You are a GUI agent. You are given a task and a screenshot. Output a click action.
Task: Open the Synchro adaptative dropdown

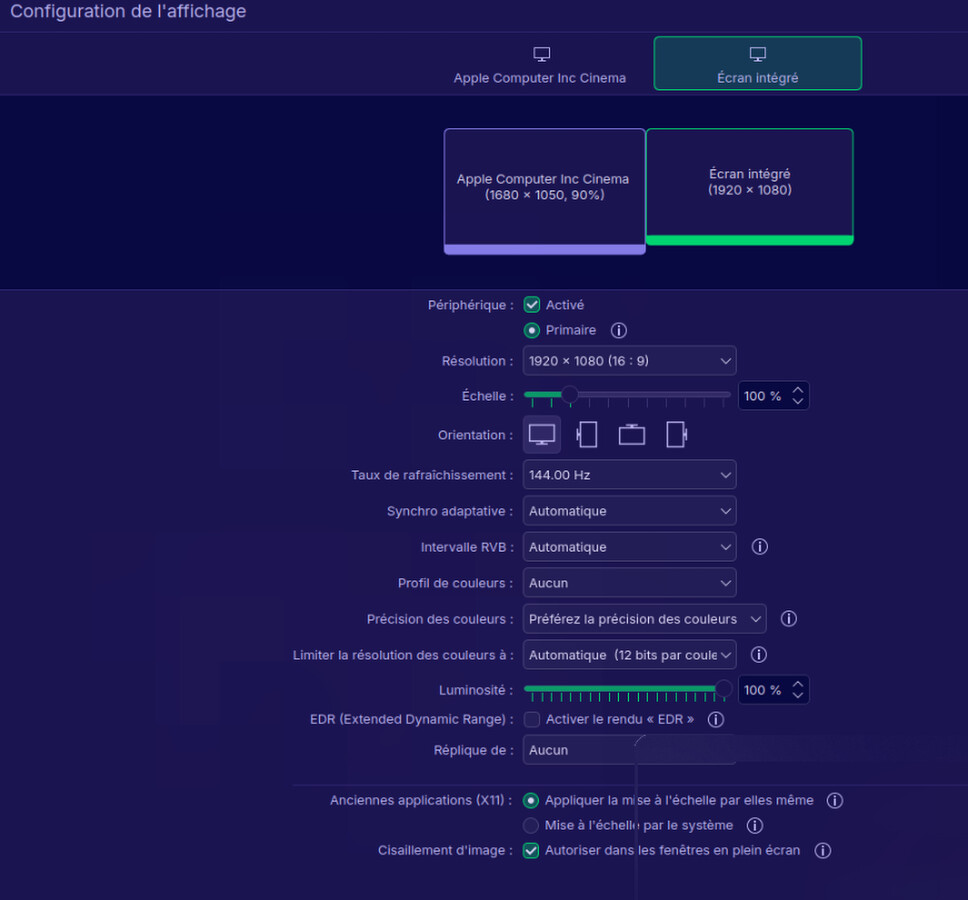tap(629, 511)
